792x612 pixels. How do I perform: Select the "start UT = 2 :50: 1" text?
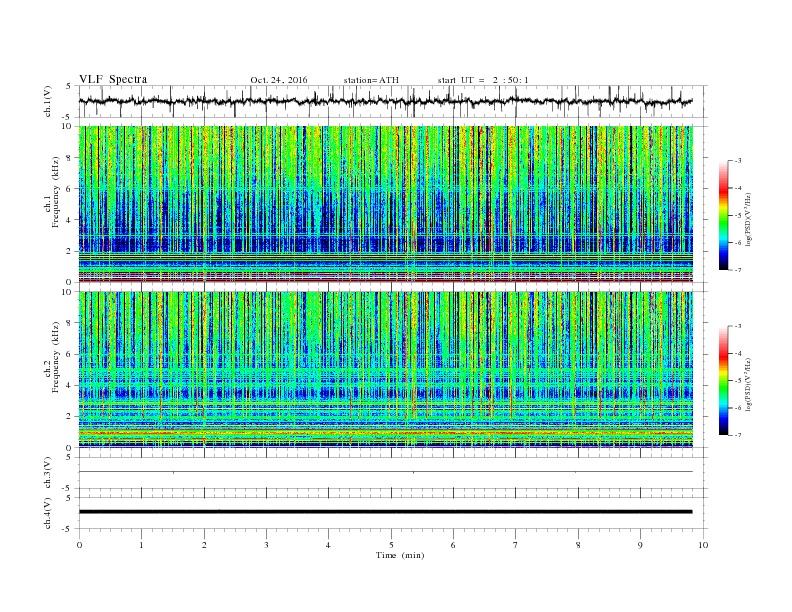[x=483, y=80]
